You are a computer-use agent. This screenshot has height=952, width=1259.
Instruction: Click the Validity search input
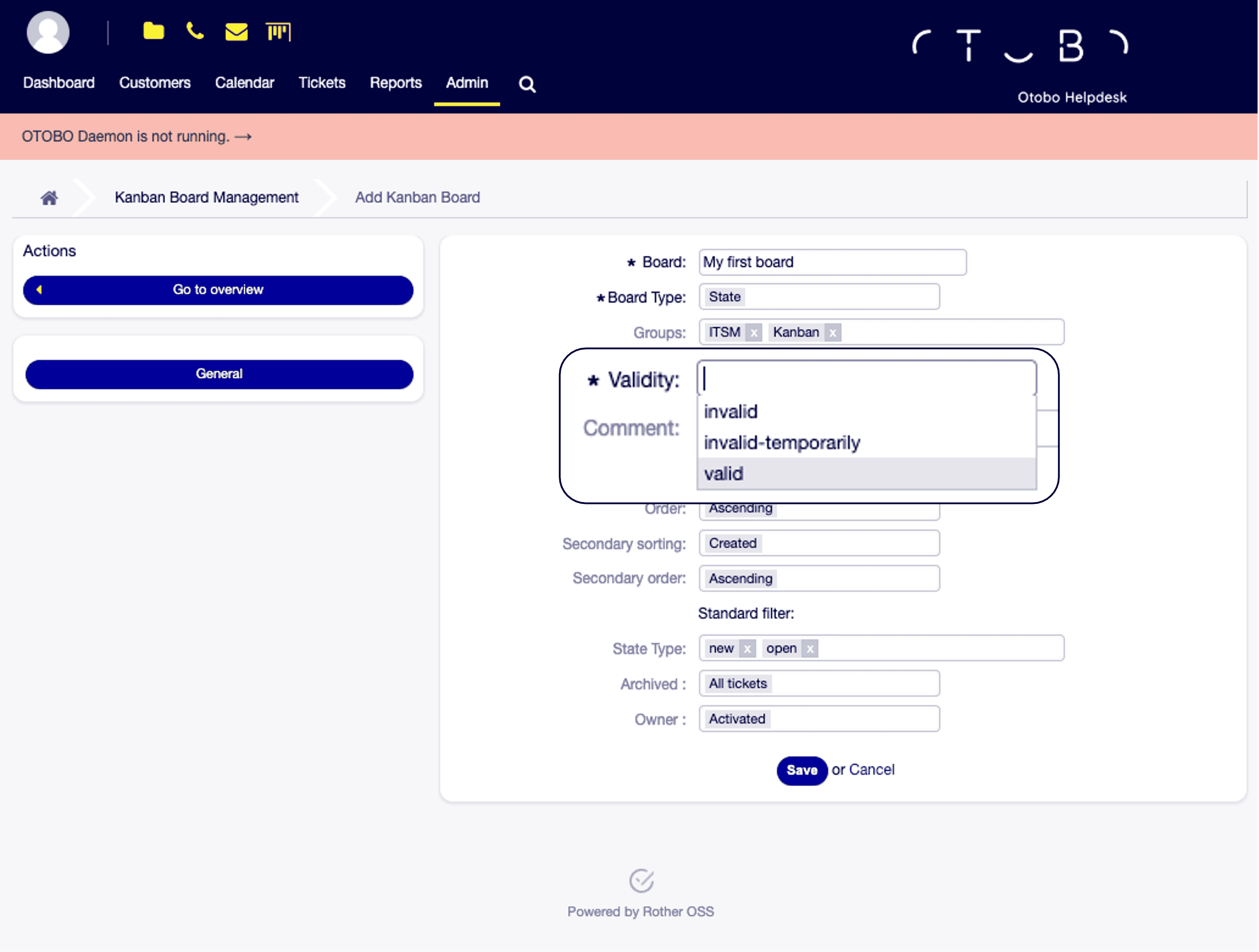(866, 378)
